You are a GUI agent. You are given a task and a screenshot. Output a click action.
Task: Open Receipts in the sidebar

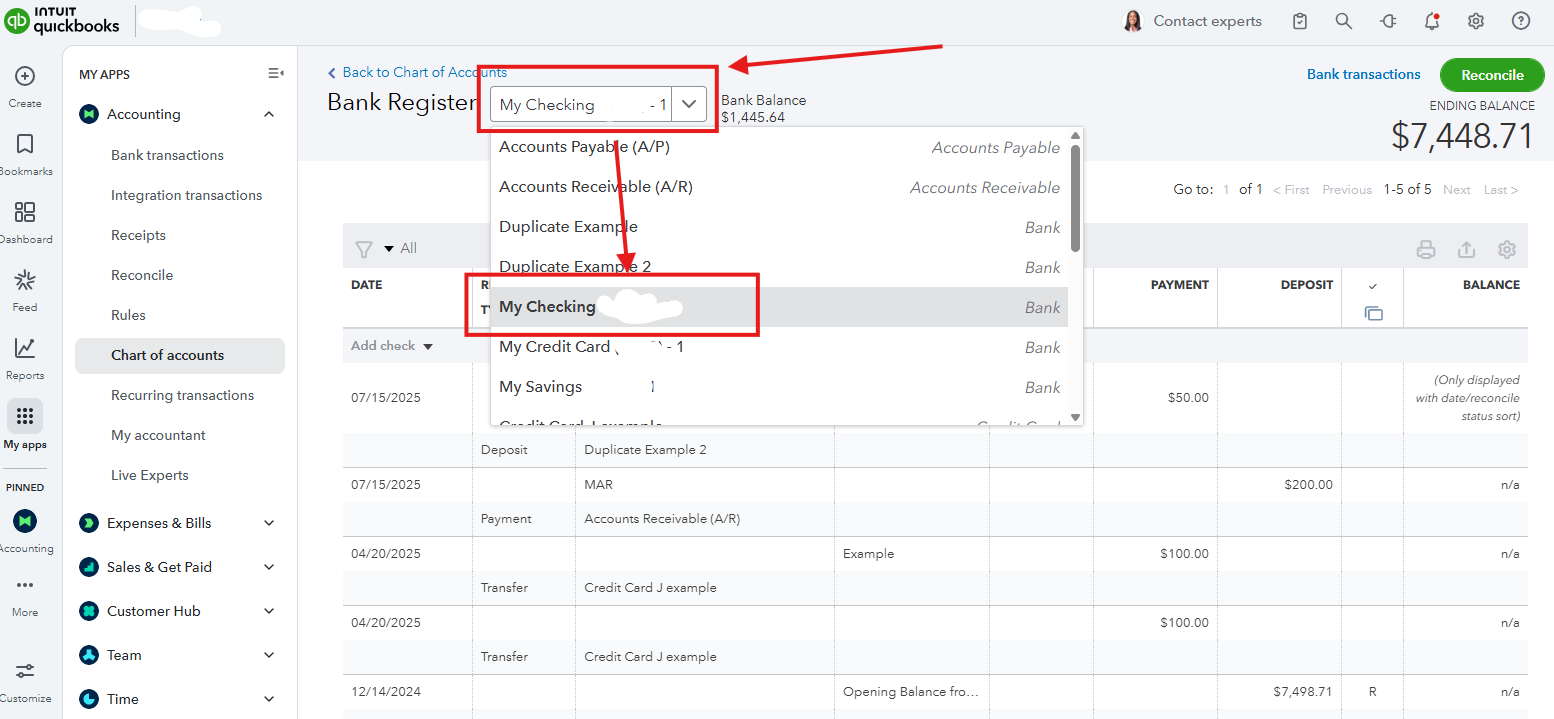click(x=138, y=235)
